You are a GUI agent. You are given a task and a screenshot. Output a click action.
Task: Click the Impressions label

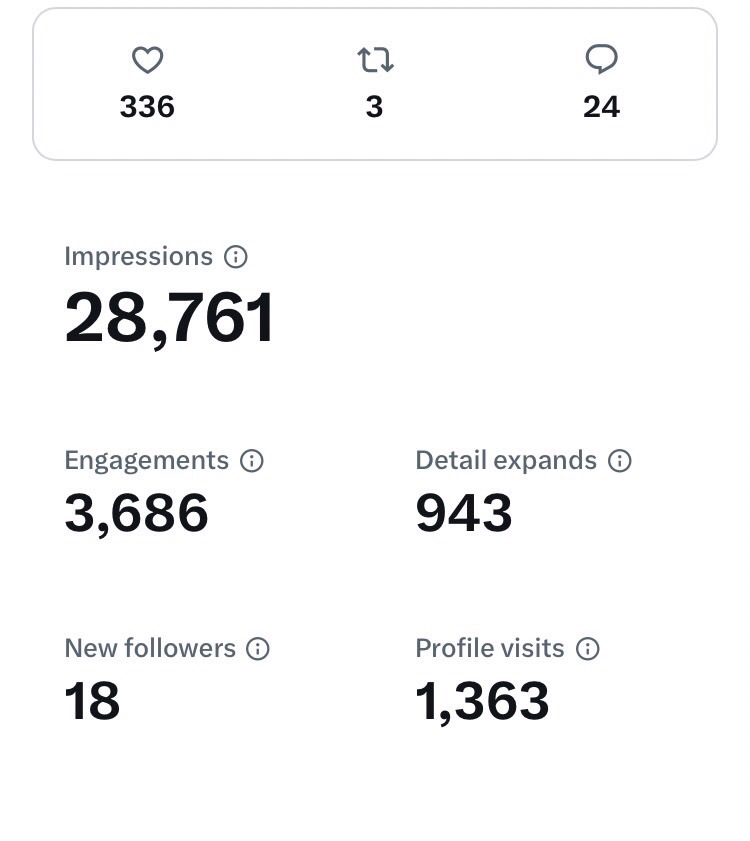click(x=138, y=257)
